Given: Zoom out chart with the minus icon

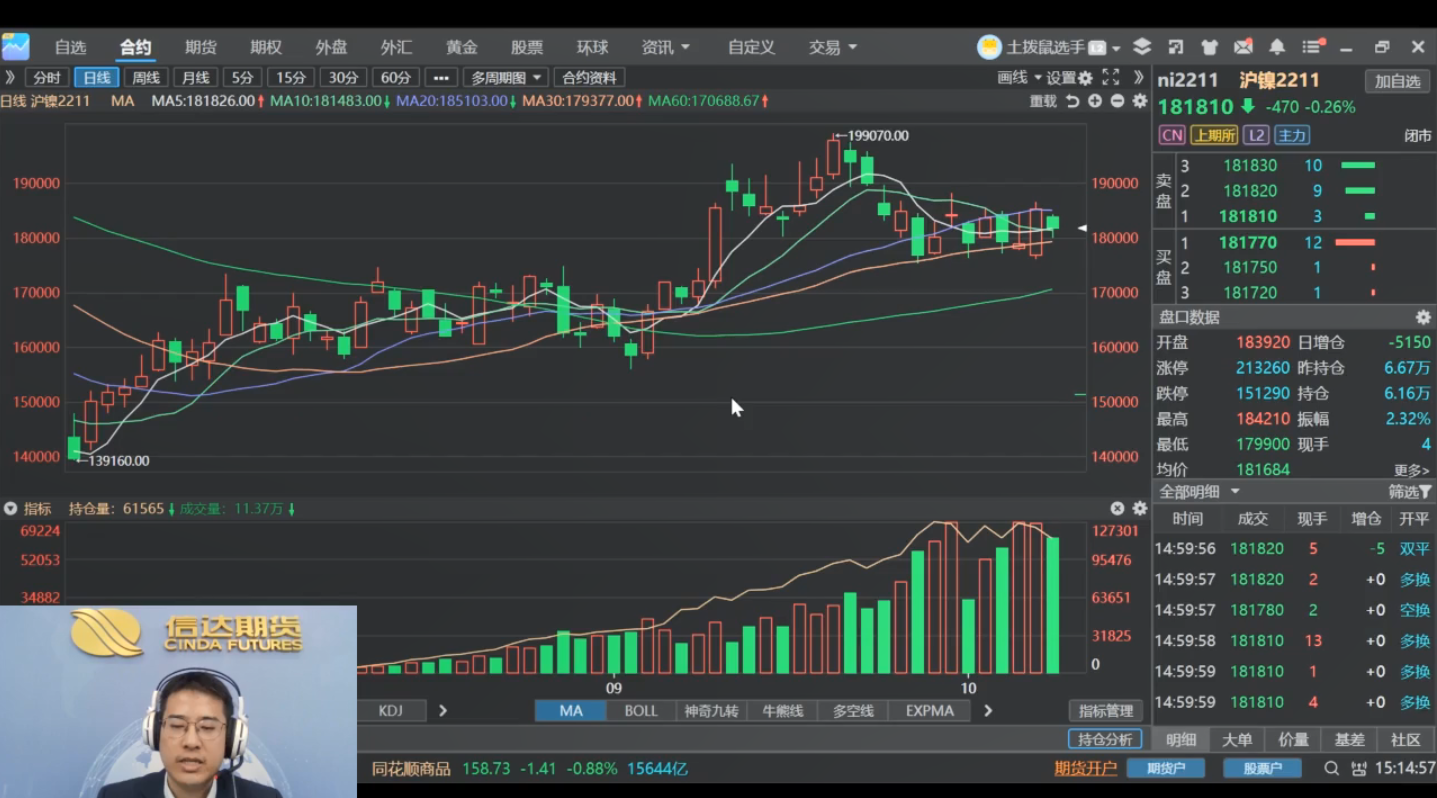Looking at the screenshot, I should pos(1117,101).
